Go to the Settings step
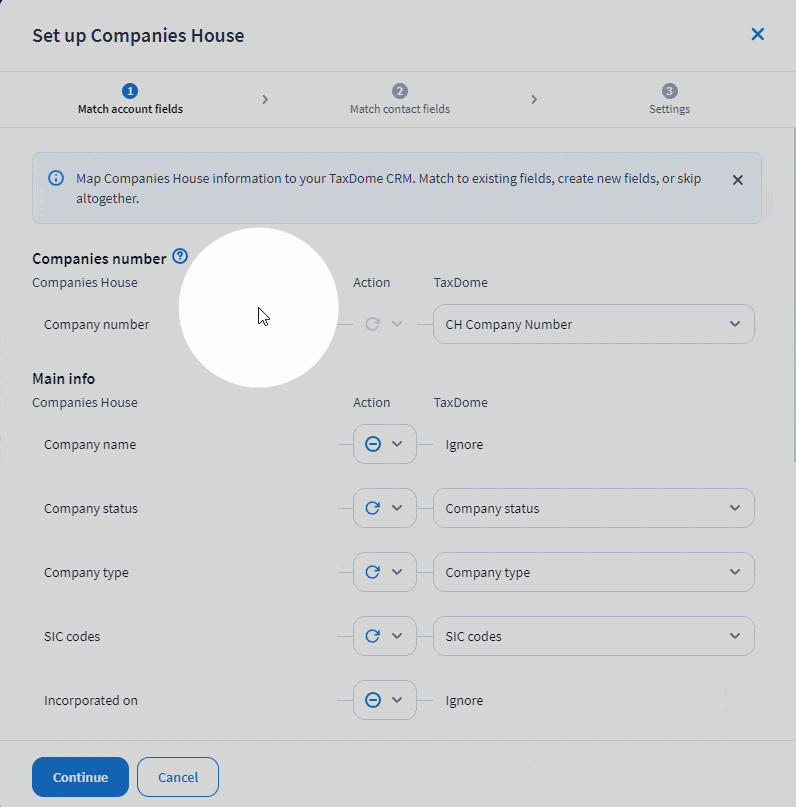796x807 pixels. click(669, 99)
